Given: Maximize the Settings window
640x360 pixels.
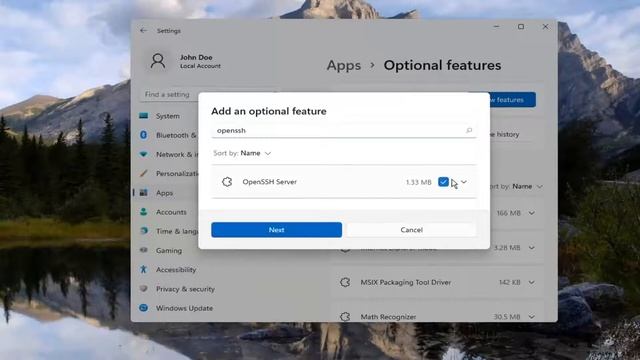Looking at the screenshot, I should coord(521,27).
